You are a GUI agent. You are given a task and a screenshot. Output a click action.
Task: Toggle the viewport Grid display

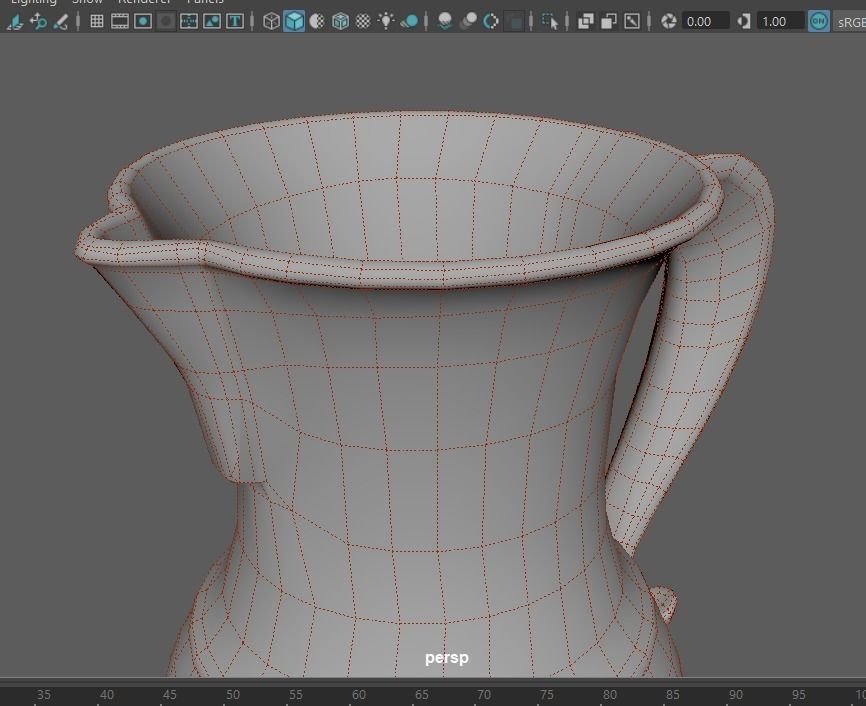tap(97, 22)
